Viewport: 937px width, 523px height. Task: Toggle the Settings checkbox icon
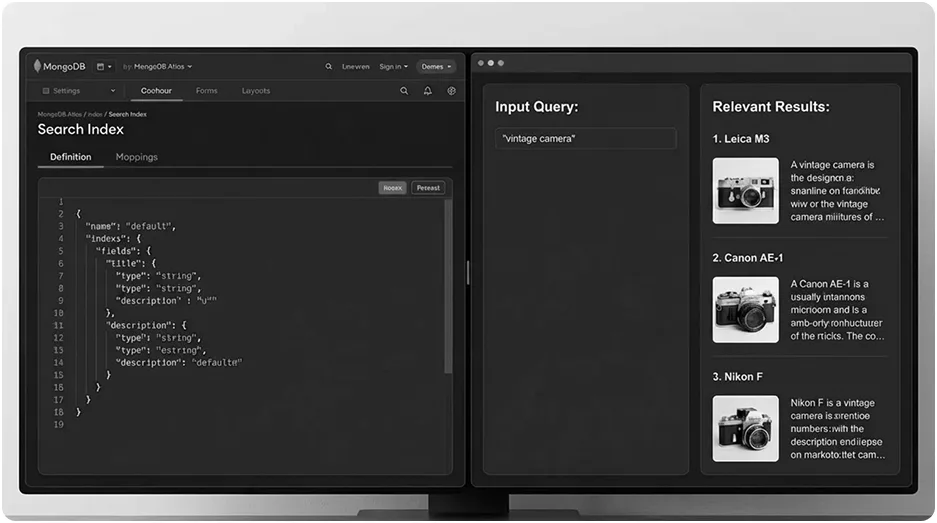pos(45,91)
